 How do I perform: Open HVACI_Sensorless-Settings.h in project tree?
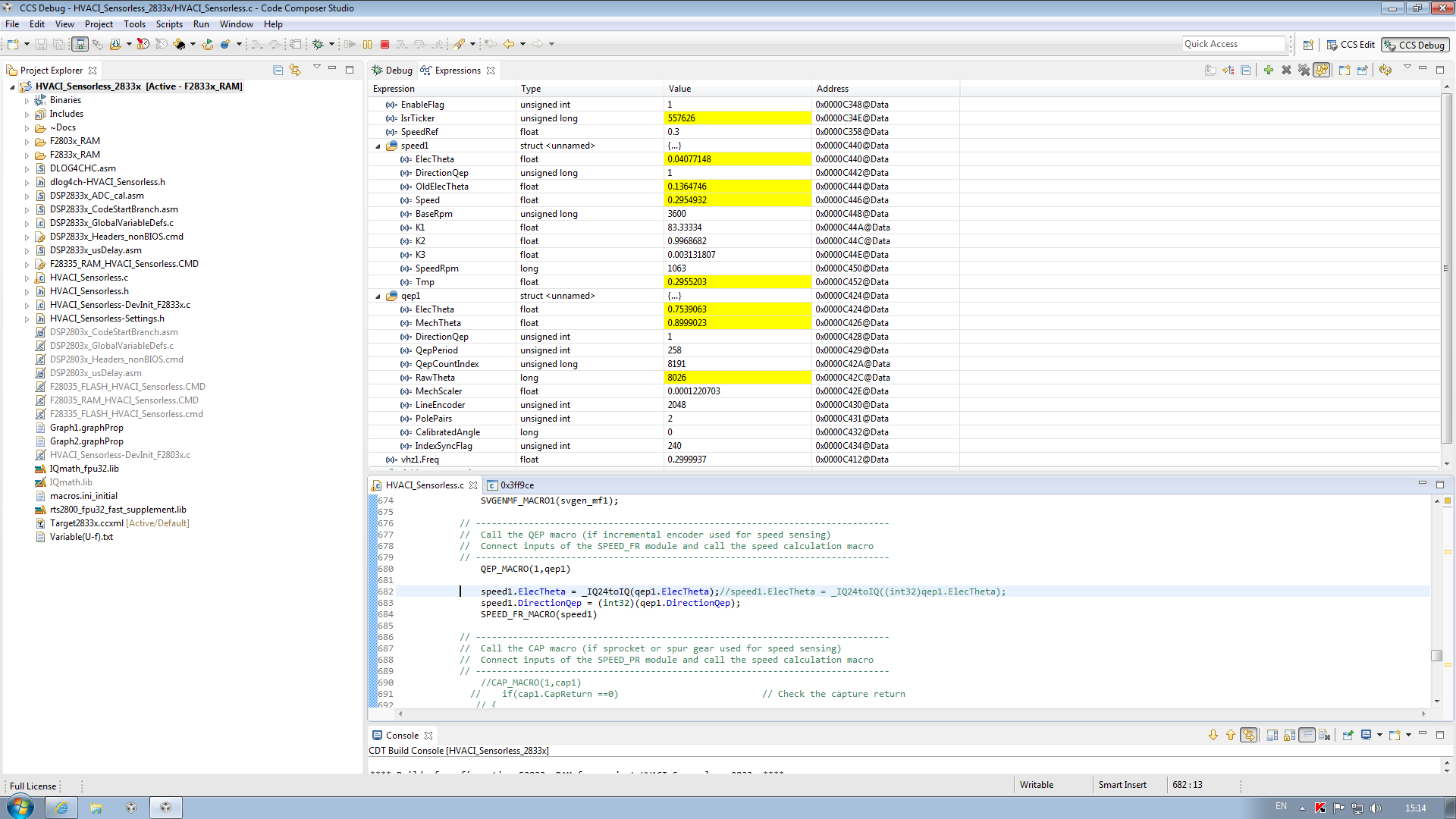tap(107, 318)
